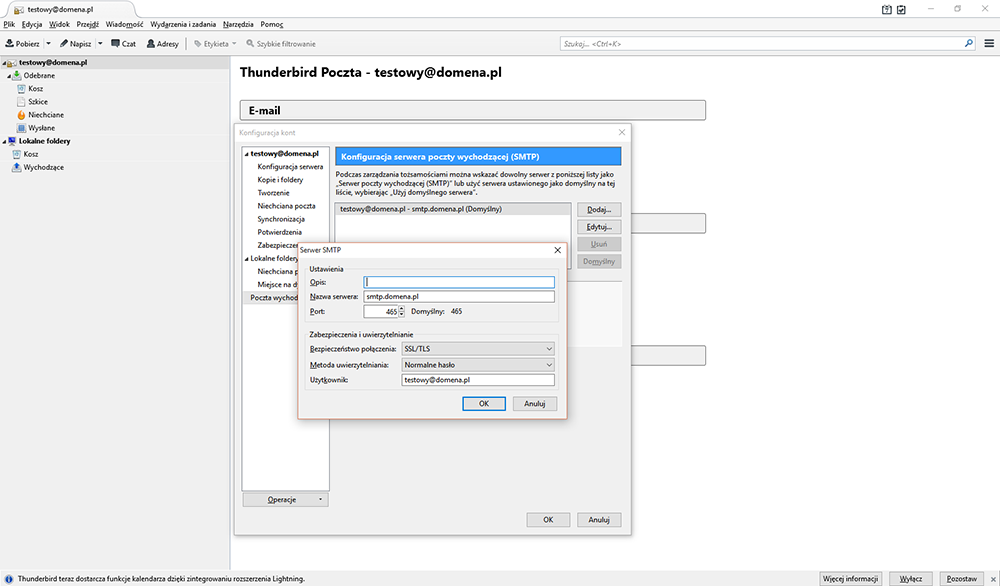This screenshot has height=586, width=1000.
Task: Click the Etykieta tag toolbar button
Action: coord(215,44)
